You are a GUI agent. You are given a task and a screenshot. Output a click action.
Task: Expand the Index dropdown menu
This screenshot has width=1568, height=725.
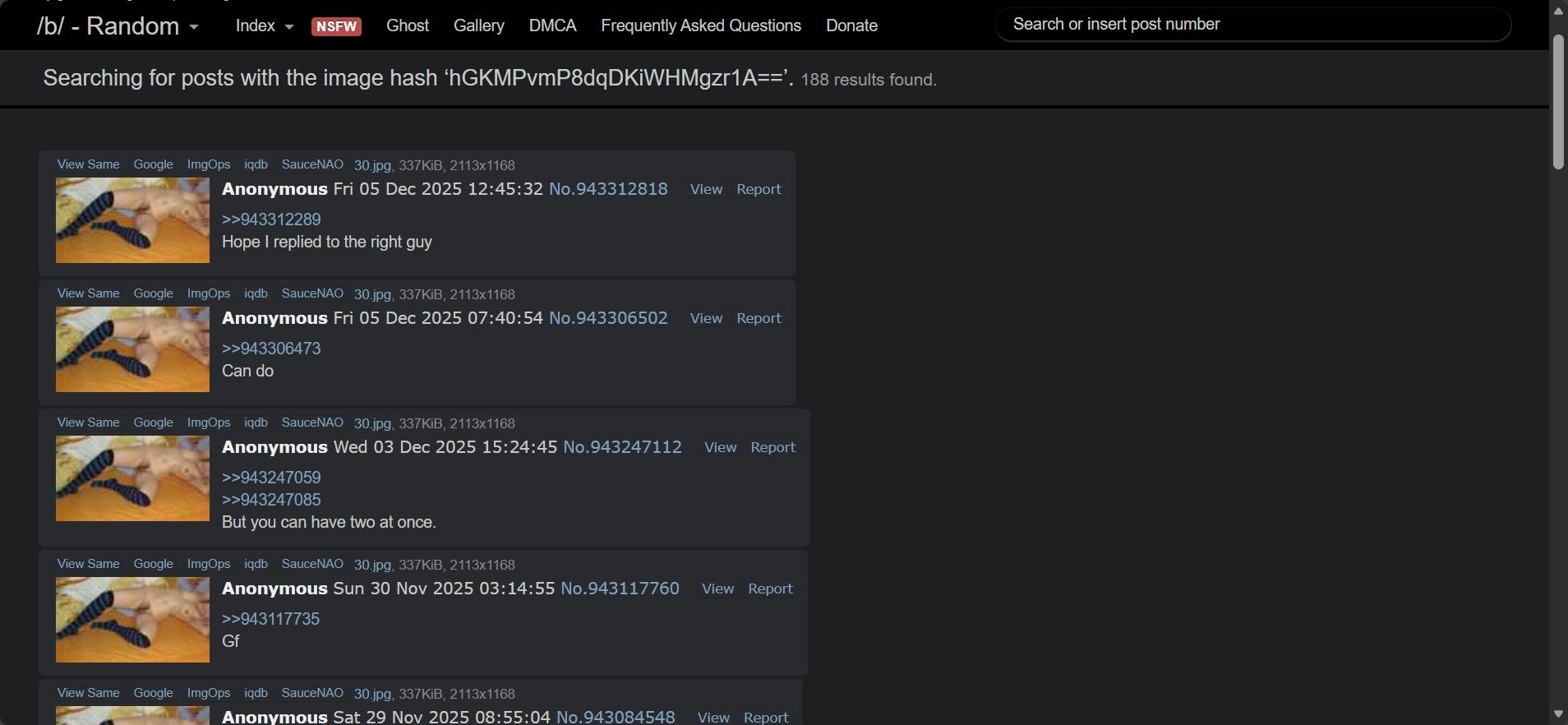click(x=265, y=25)
